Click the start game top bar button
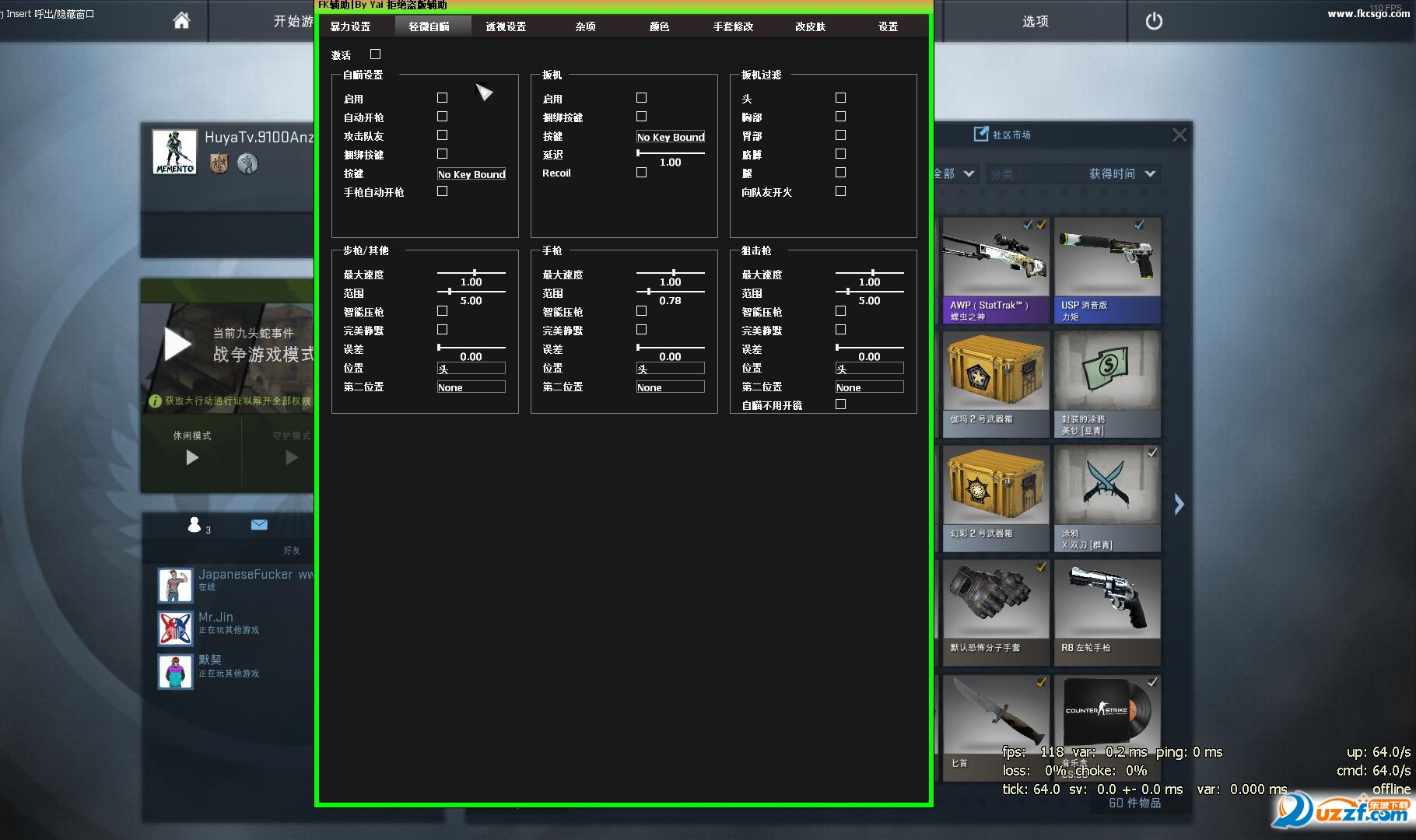 [x=293, y=21]
